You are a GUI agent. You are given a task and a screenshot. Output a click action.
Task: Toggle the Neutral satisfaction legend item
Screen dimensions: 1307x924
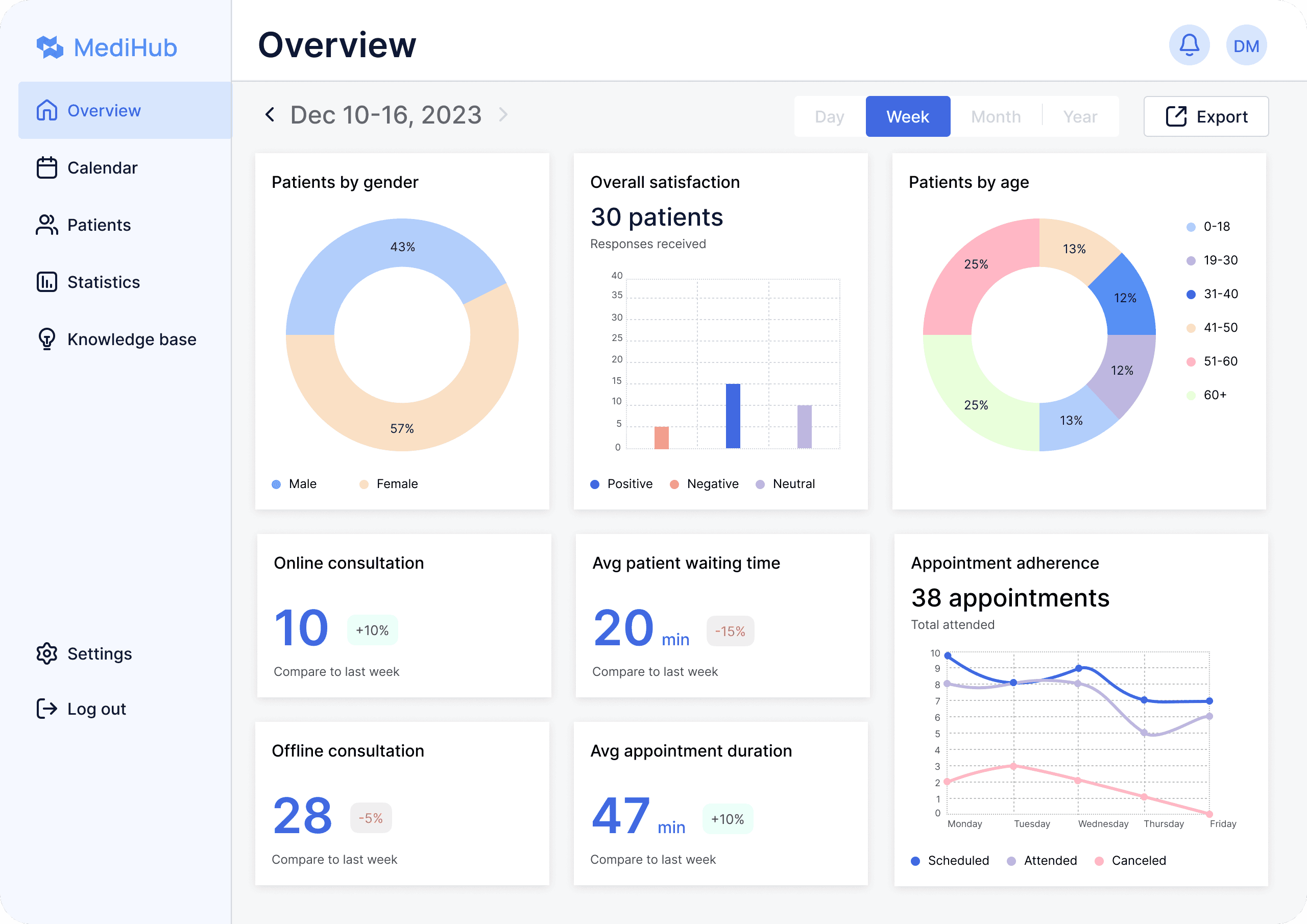[786, 484]
